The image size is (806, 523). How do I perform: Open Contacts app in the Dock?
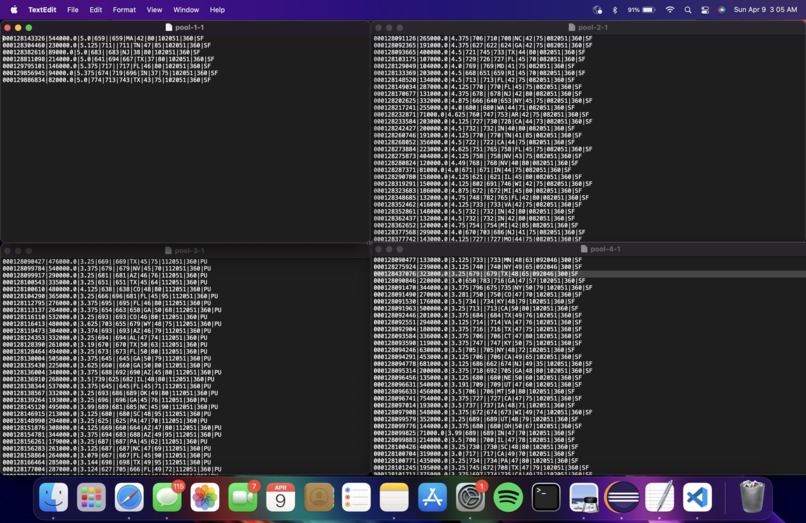[x=319, y=497]
